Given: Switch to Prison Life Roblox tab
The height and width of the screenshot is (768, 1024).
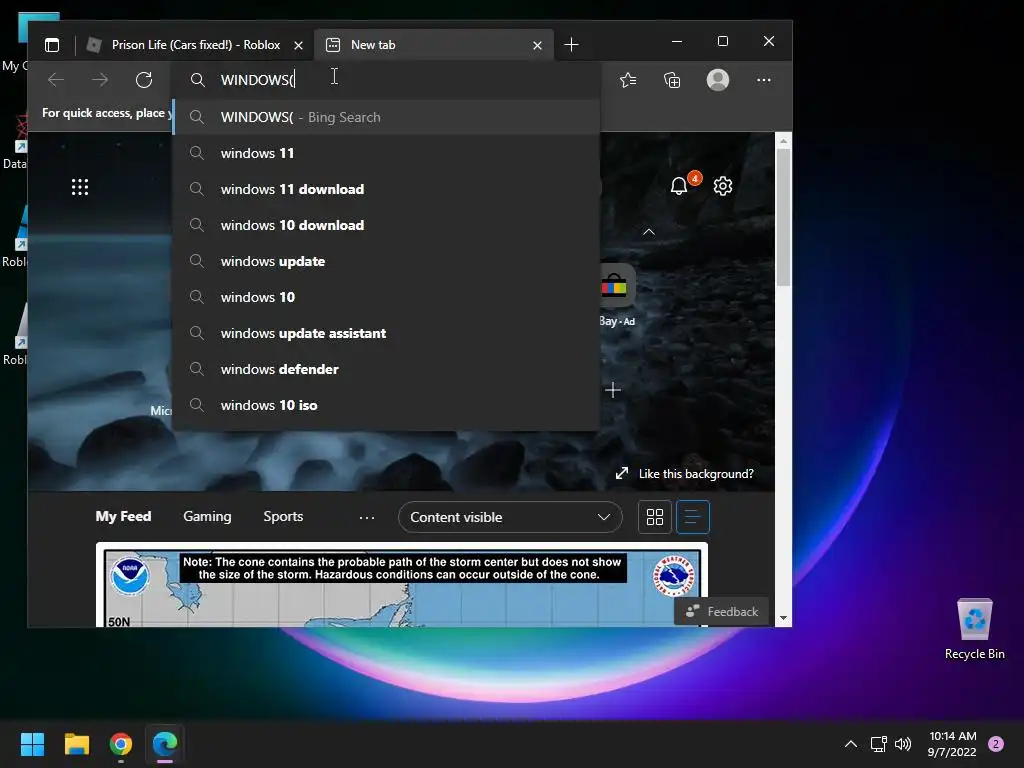Looking at the screenshot, I should [x=195, y=45].
